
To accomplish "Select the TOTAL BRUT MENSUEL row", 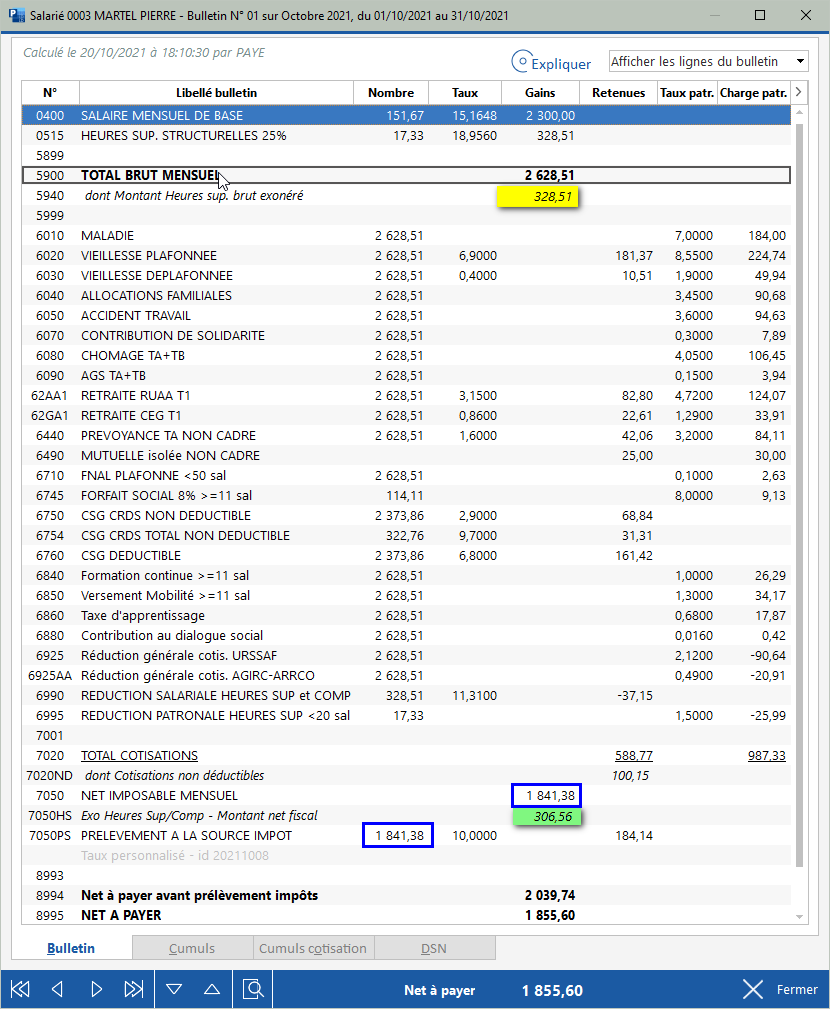I will [406, 176].
